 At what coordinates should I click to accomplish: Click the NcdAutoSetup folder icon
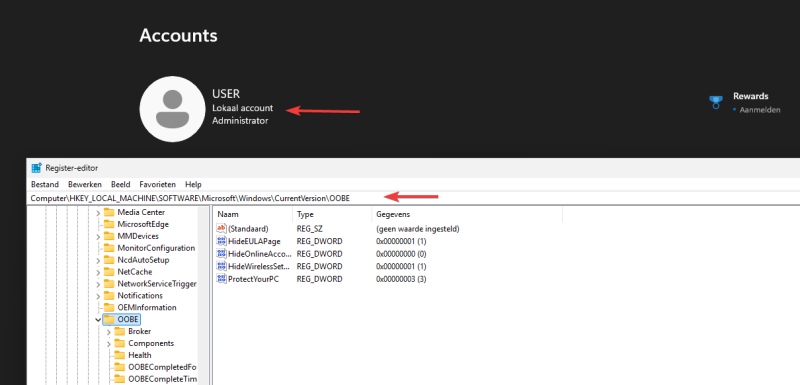tap(109, 260)
